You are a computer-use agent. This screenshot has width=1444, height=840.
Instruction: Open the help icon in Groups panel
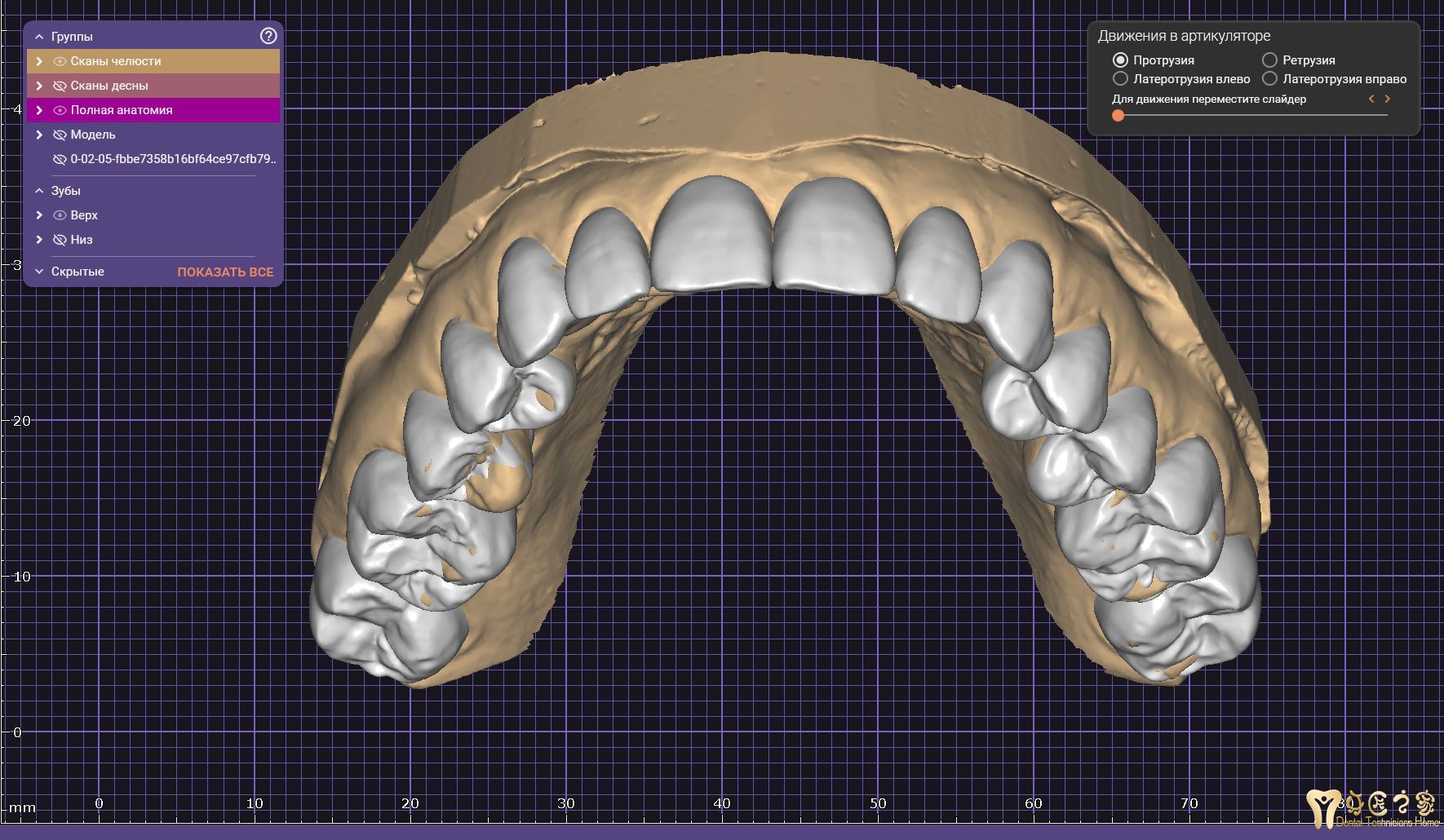pos(268,36)
